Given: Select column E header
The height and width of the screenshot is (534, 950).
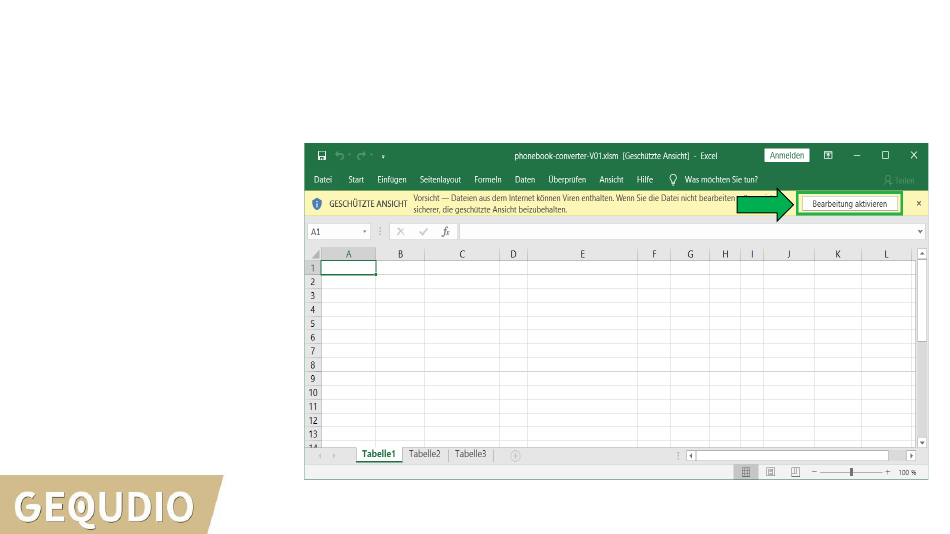Looking at the screenshot, I should point(582,254).
